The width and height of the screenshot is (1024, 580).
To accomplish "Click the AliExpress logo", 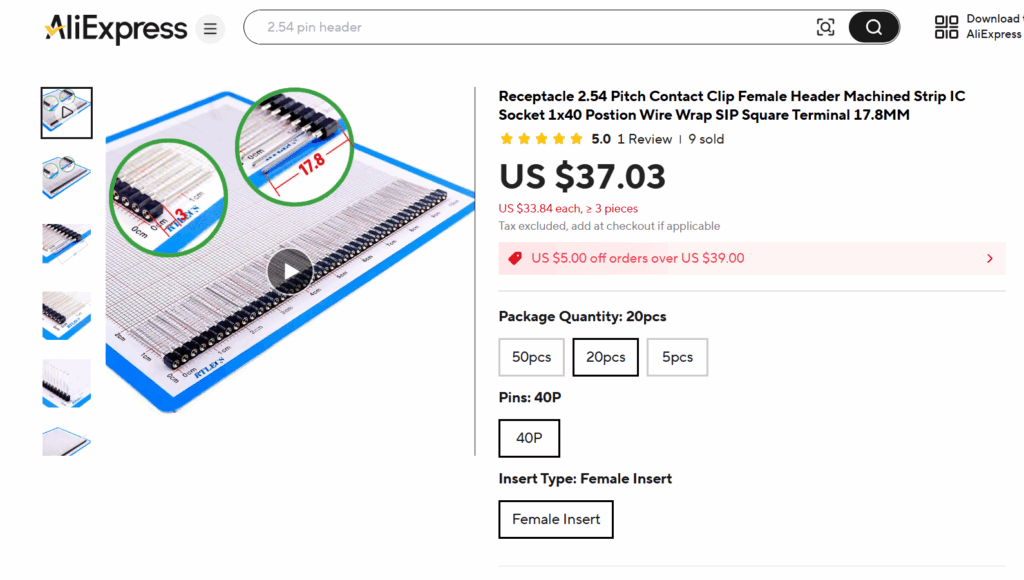I will tap(115, 28).
